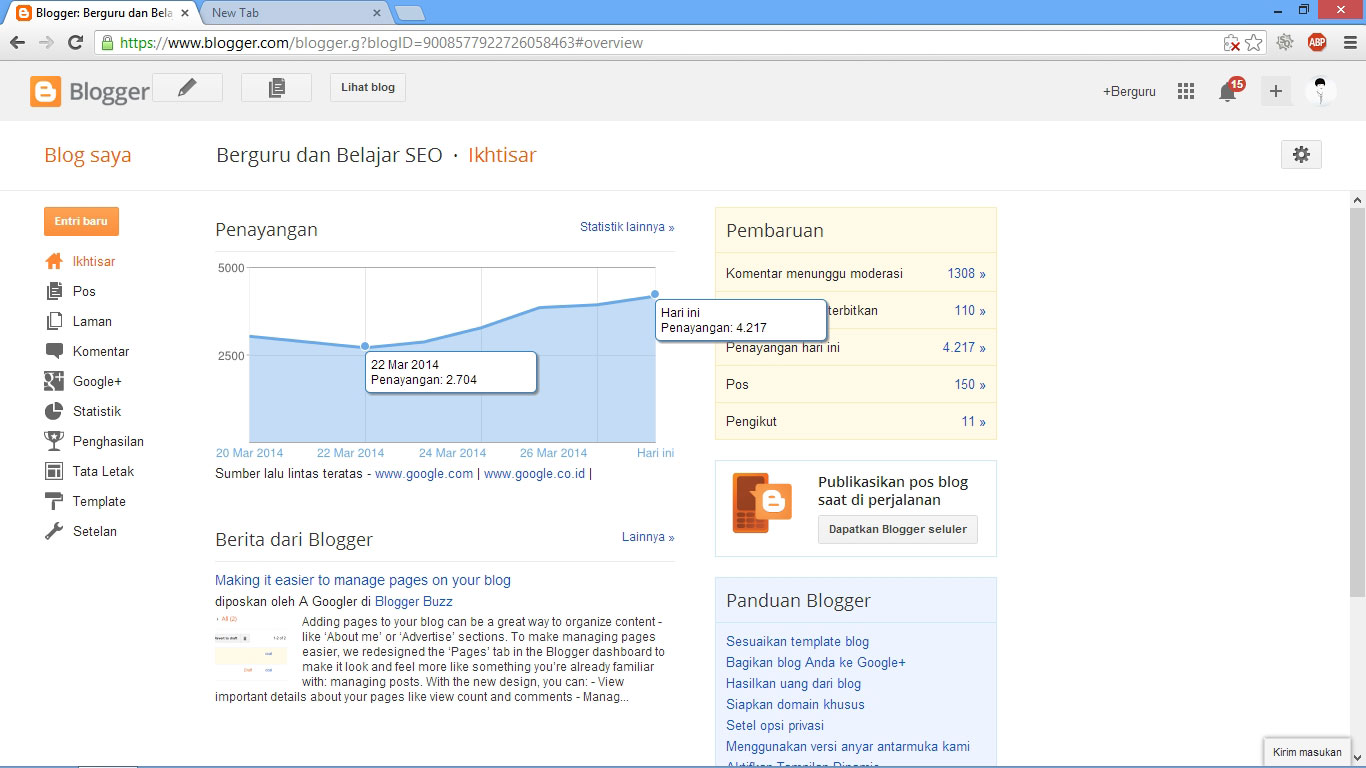Click the Tata Letak layout icon

point(54,471)
